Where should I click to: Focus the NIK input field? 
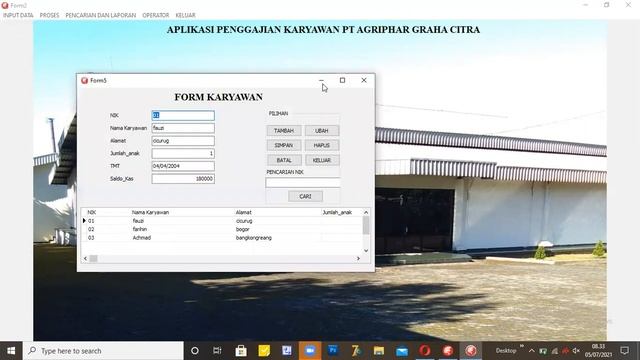tap(183, 116)
